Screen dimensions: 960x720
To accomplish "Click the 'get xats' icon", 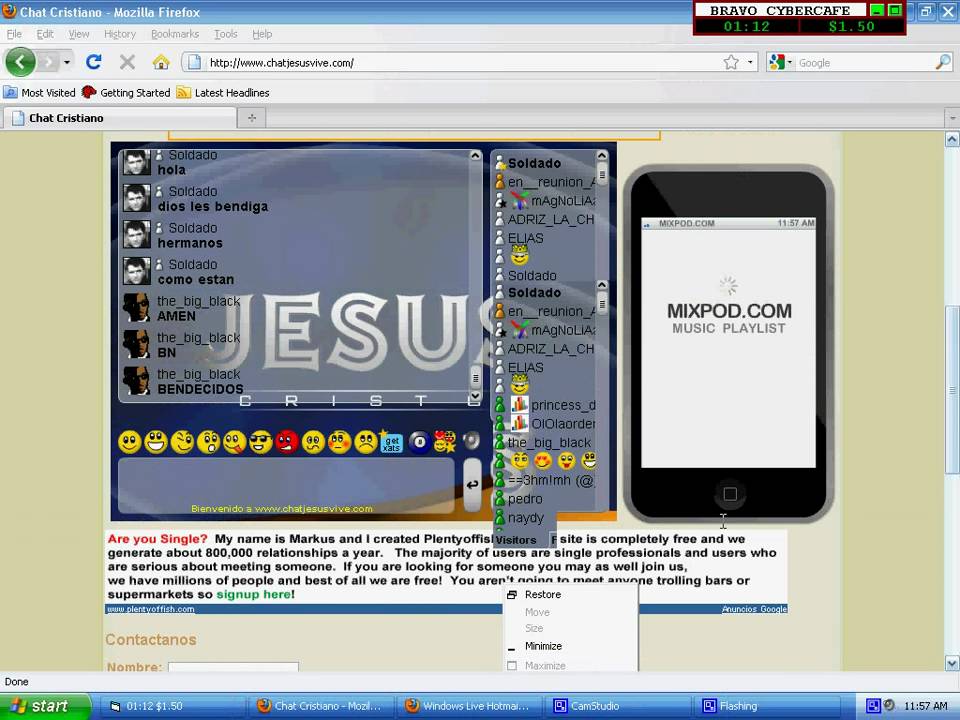I will [391, 441].
